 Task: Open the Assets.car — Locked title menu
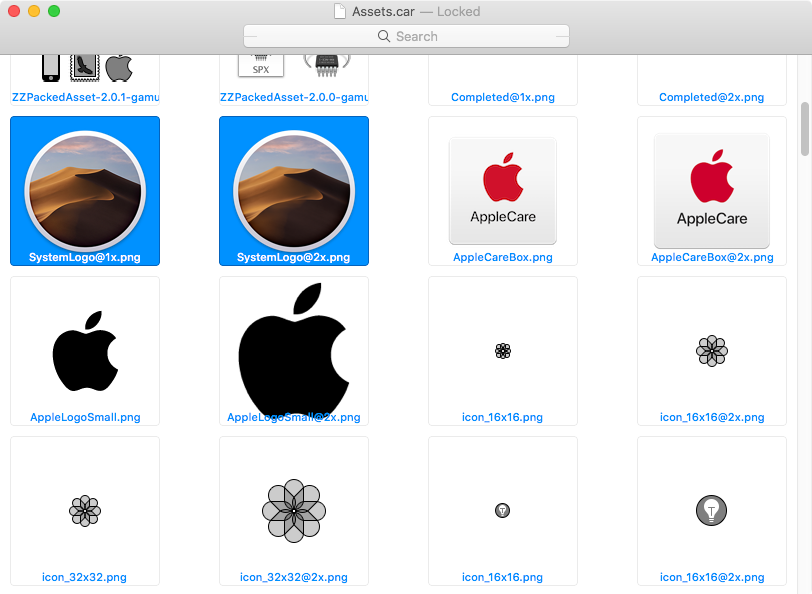coord(416,11)
